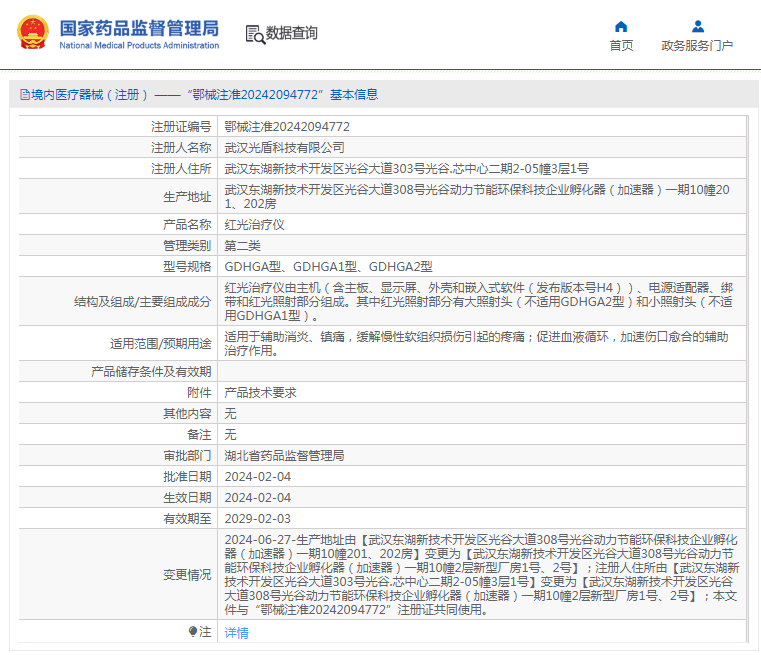Click National Medical Products Administration subtitle

click(x=139, y=45)
